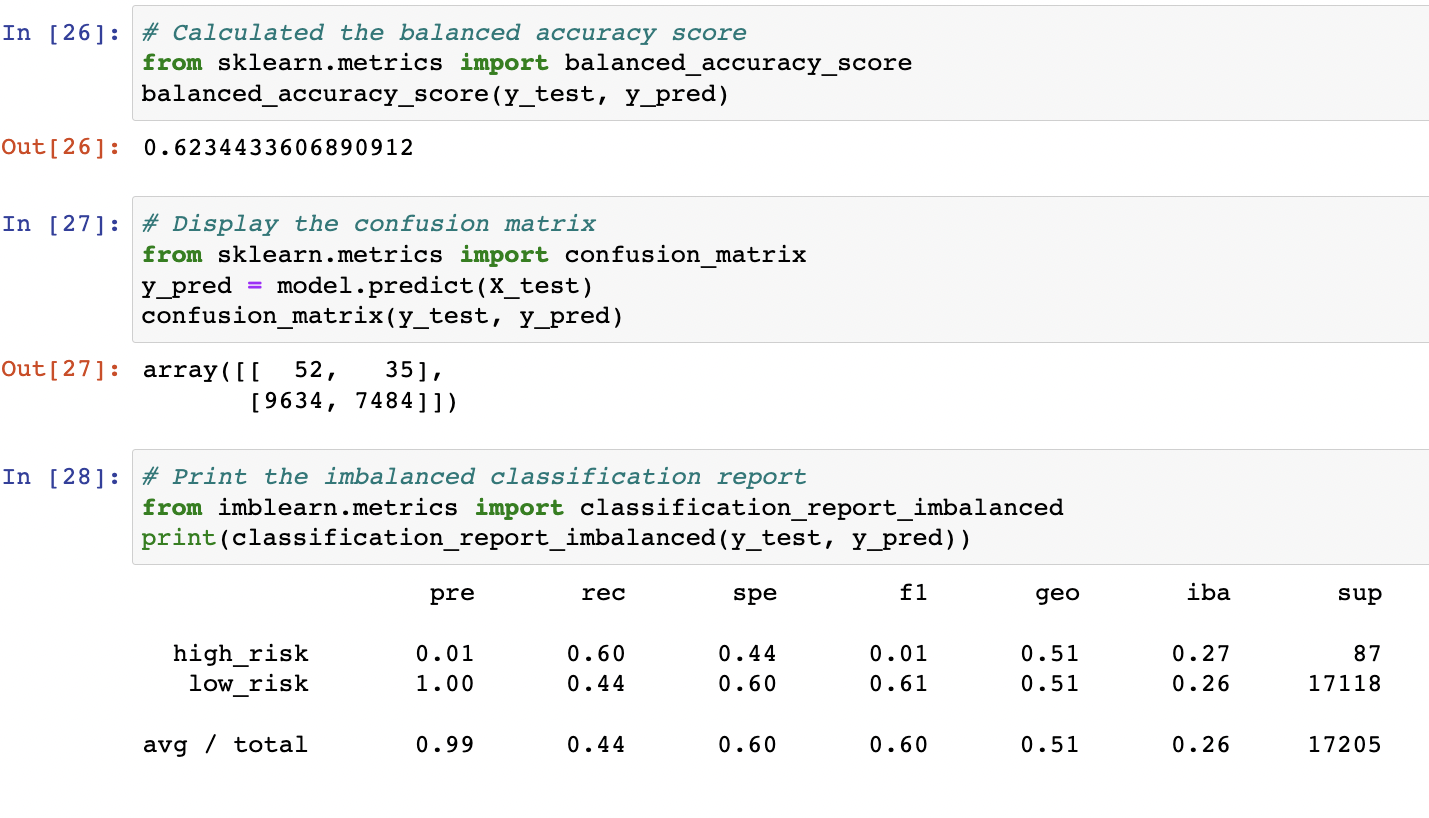The width and height of the screenshot is (1429, 818).
Task: Click the total support value 17205
Action: (x=1345, y=745)
